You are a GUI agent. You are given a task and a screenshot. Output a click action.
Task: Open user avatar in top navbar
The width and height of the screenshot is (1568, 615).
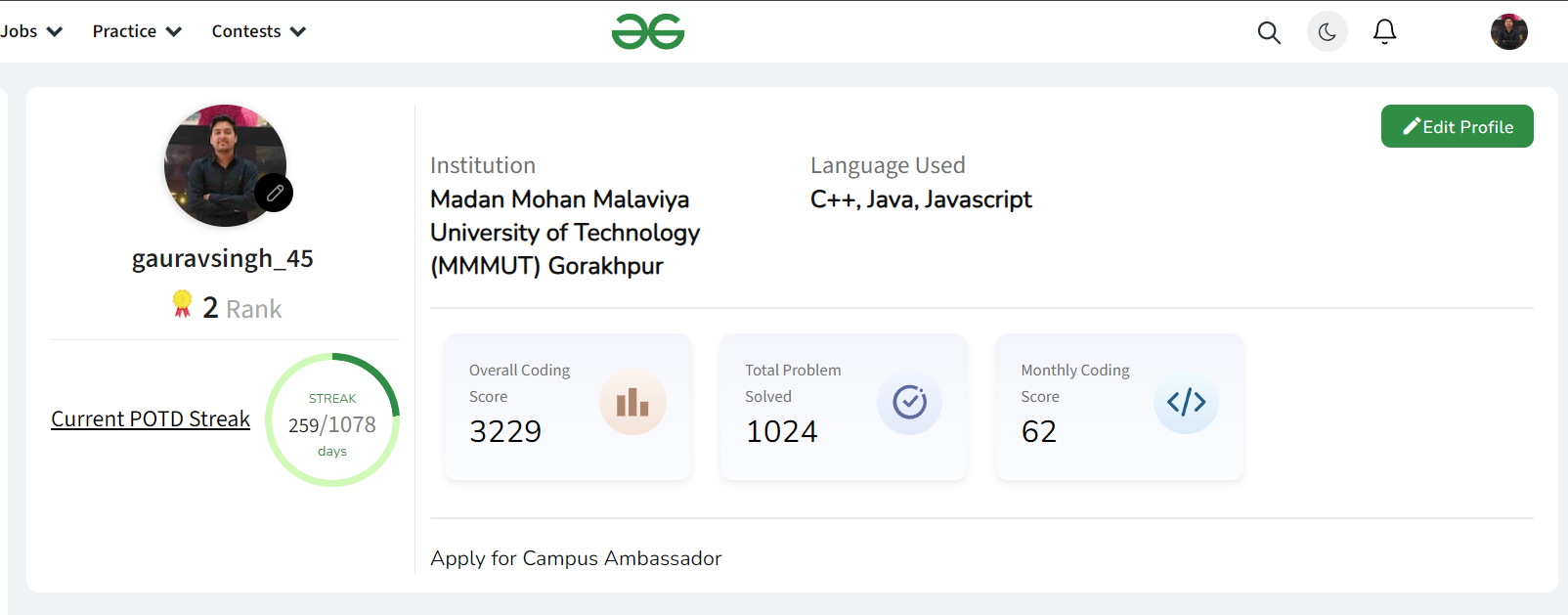[1508, 32]
